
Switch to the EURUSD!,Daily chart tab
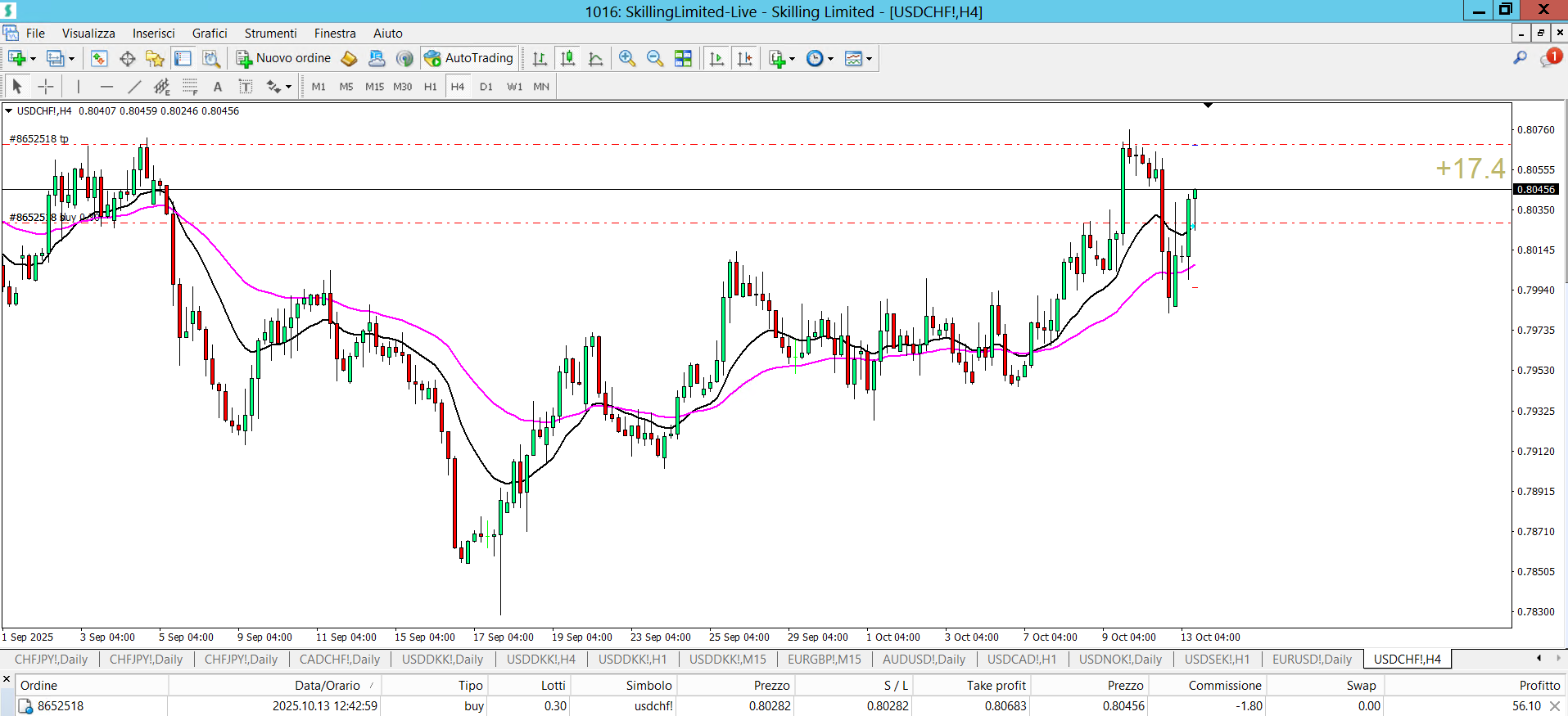point(1312,659)
